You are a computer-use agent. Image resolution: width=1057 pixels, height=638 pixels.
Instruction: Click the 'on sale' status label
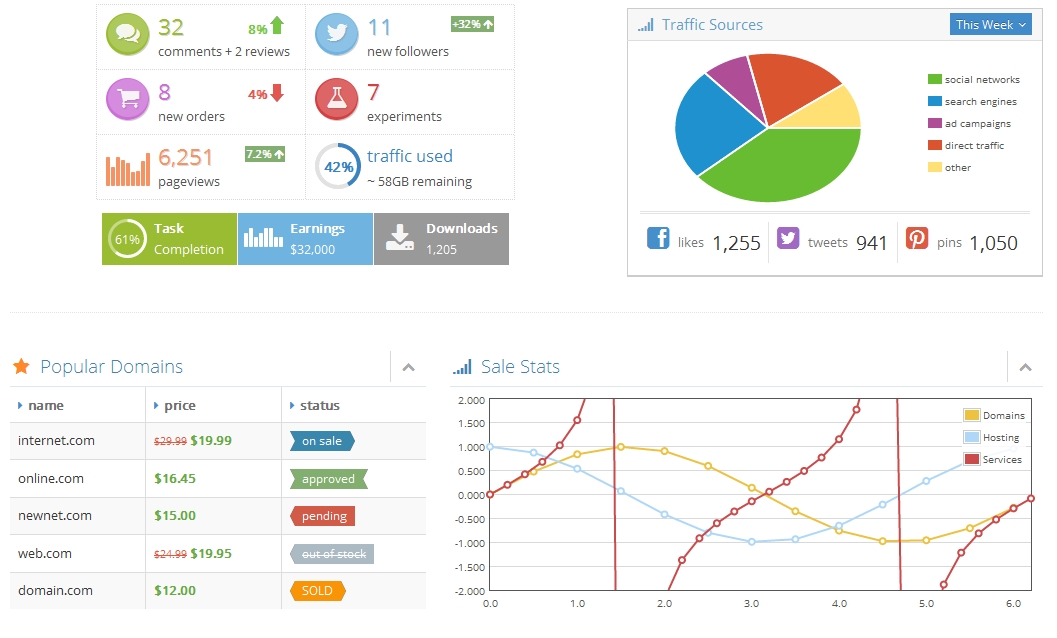tap(322, 441)
